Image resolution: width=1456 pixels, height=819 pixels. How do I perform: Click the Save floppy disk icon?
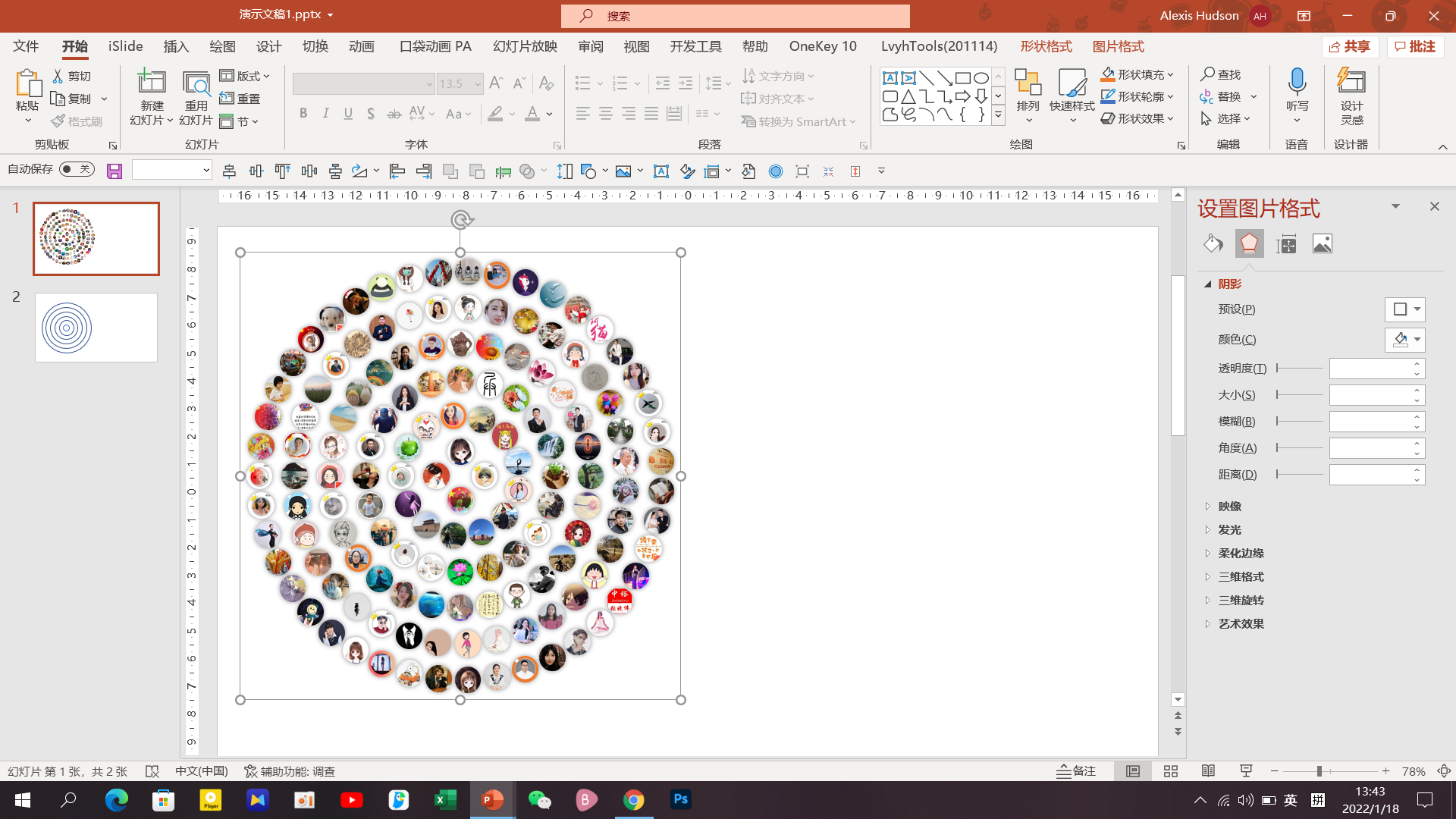115,171
